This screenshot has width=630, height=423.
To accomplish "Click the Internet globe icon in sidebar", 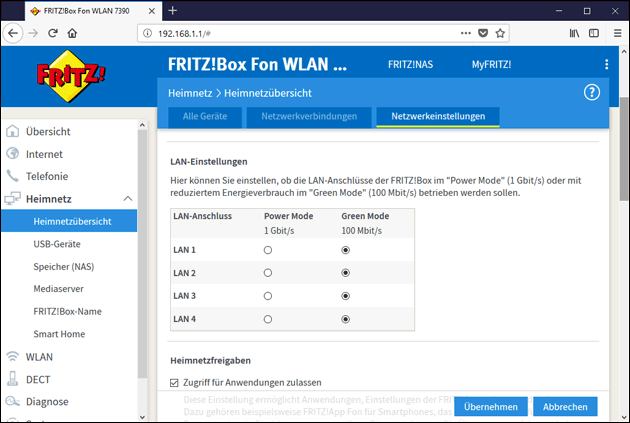I will click(12, 153).
